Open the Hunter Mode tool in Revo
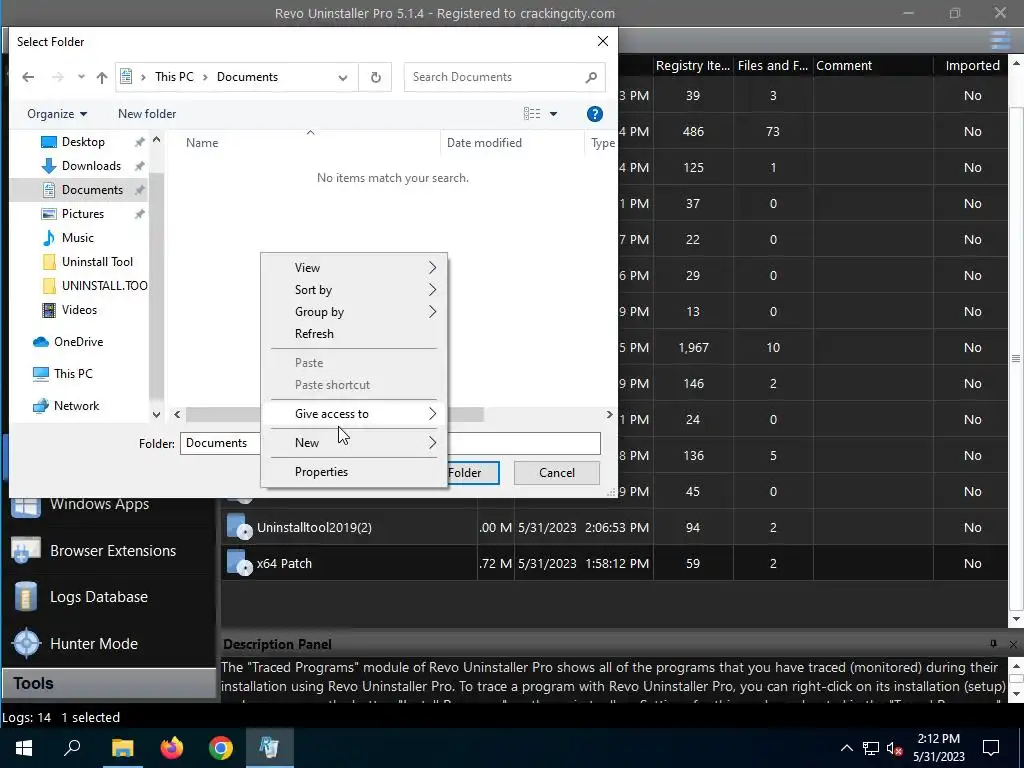The image size is (1024, 768). (93, 643)
